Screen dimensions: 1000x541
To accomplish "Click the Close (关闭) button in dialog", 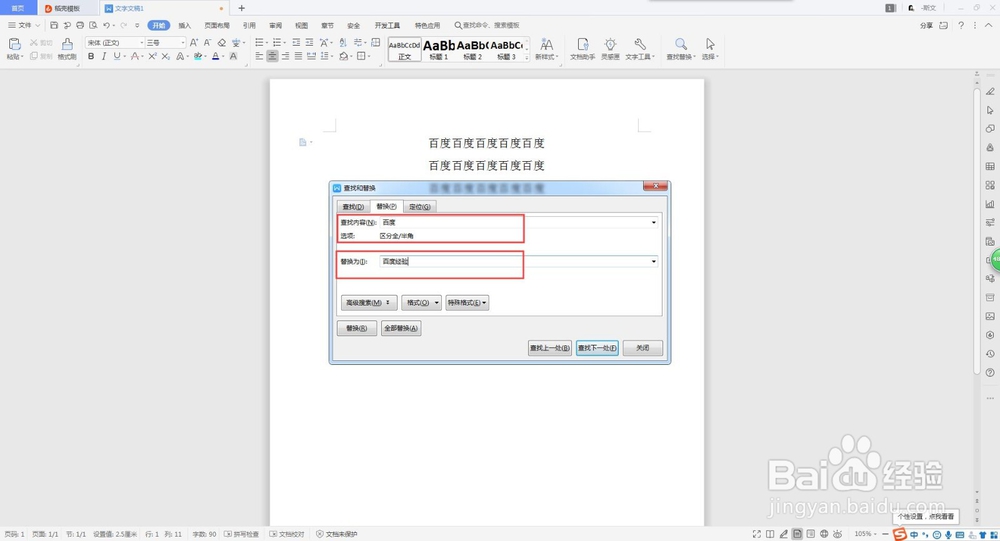I will [x=643, y=348].
